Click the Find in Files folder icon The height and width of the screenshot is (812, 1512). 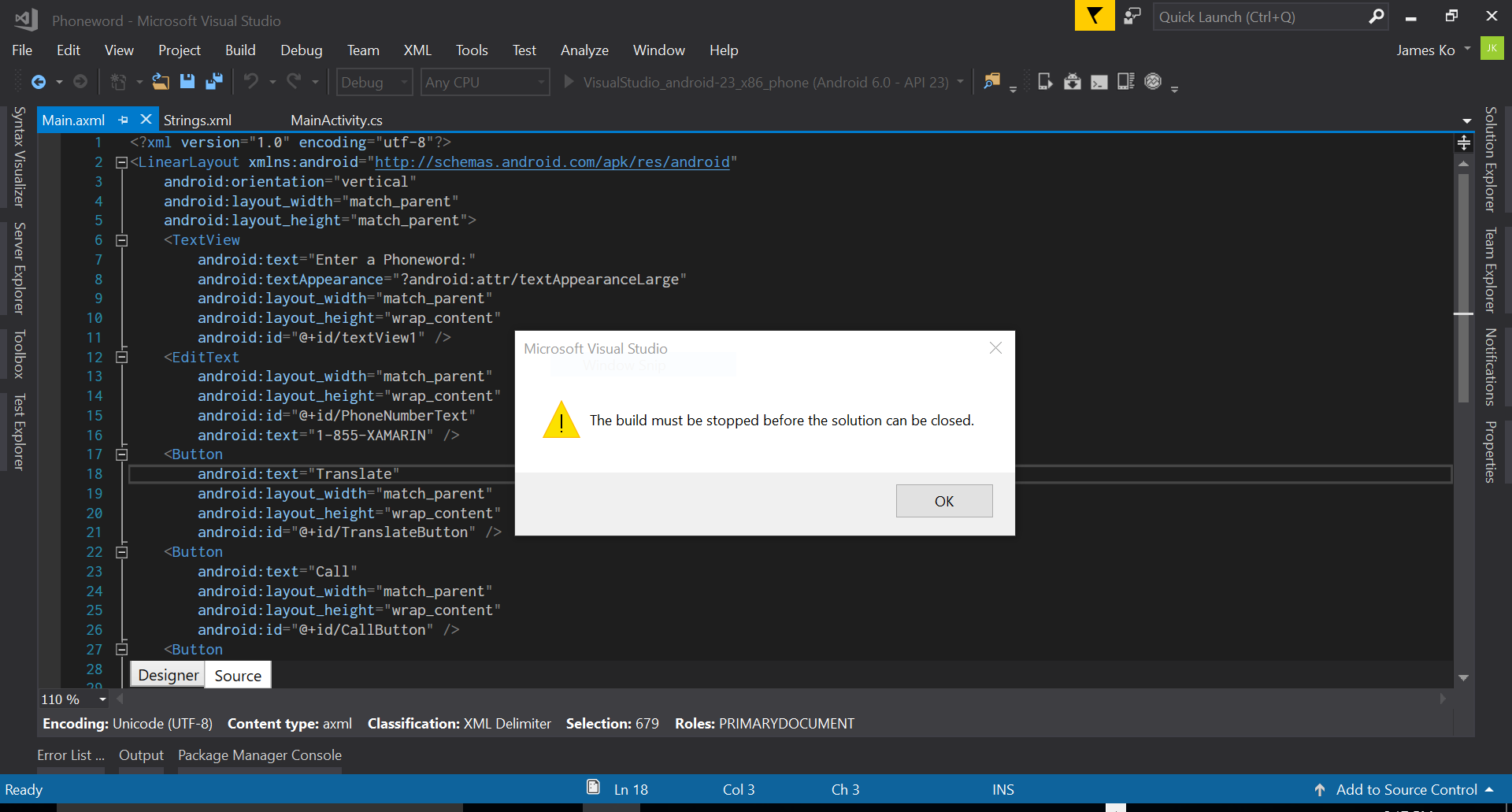pyautogui.click(x=992, y=82)
